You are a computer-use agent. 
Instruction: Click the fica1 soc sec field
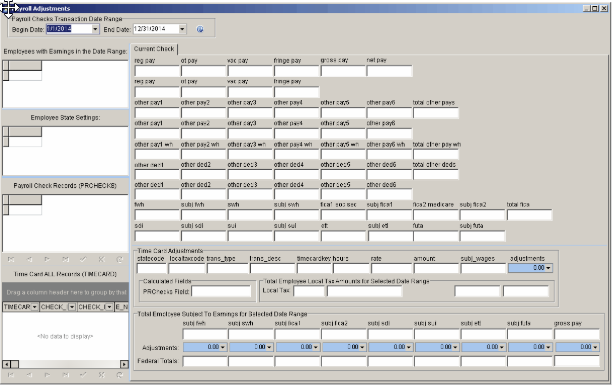343,215
